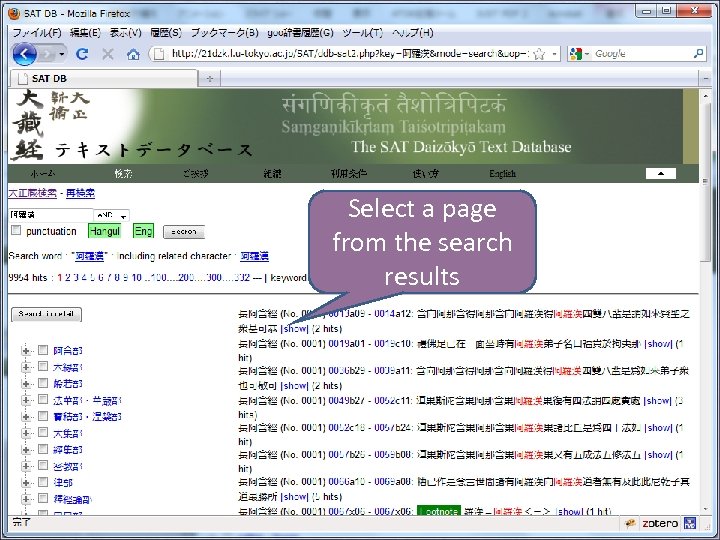Image resolution: width=720 pixels, height=540 pixels.
Task: Check the 寶積部・涅槃部 tree checkbox
Action: (x=43, y=416)
